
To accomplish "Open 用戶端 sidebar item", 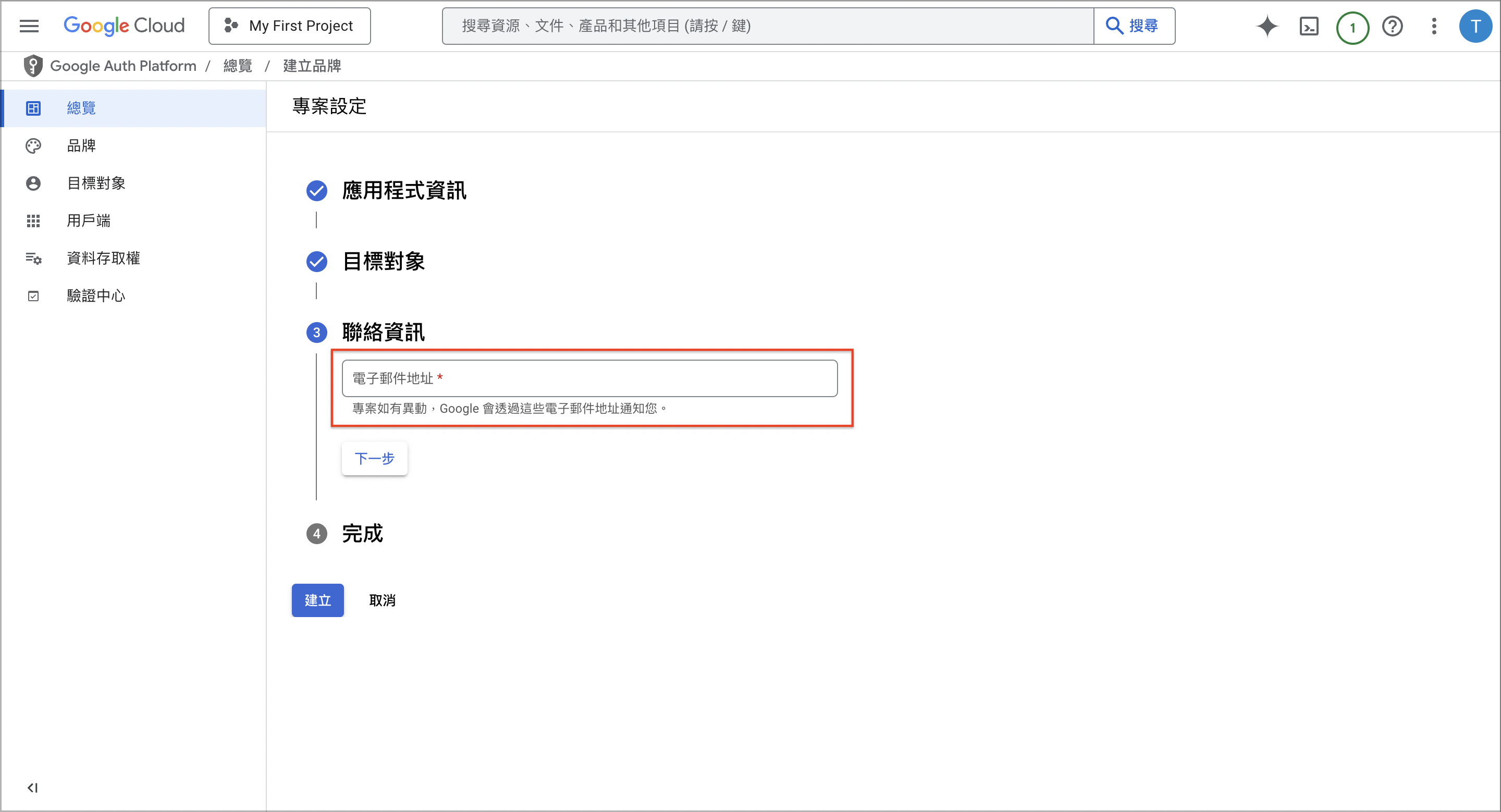I will coord(88,221).
